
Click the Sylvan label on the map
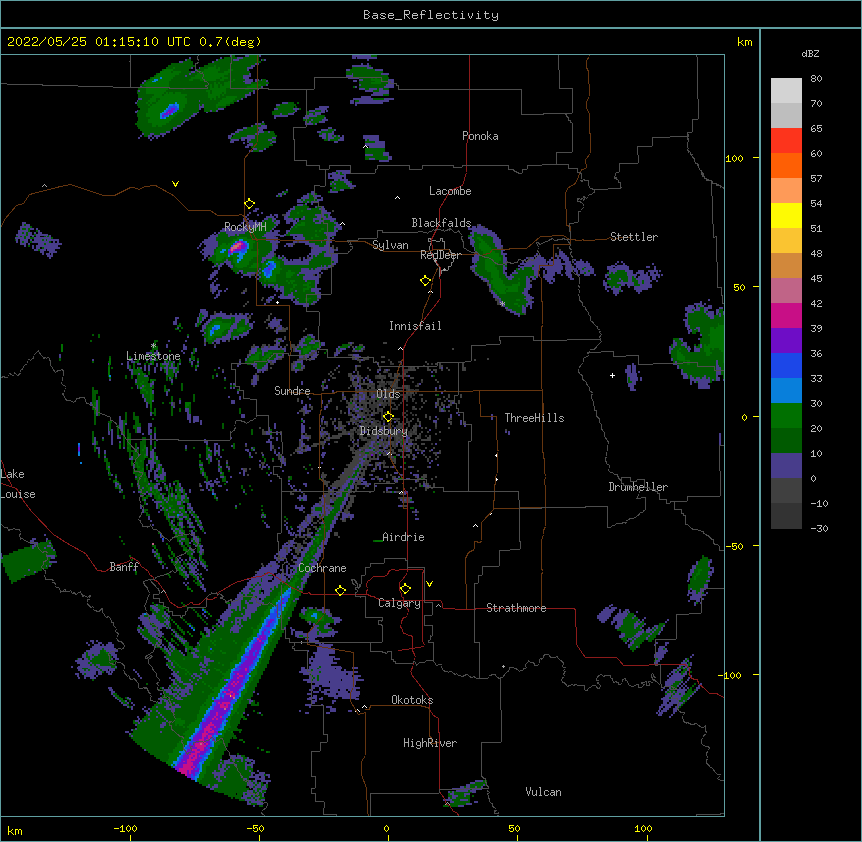click(x=390, y=245)
